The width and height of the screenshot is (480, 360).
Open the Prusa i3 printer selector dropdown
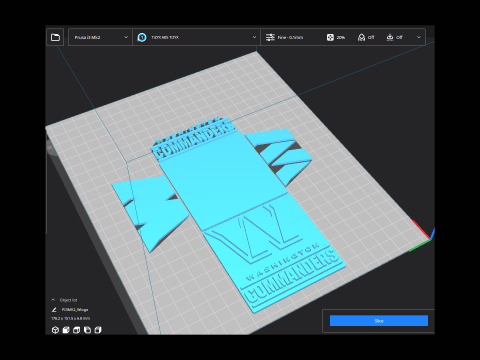click(x=100, y=37)
